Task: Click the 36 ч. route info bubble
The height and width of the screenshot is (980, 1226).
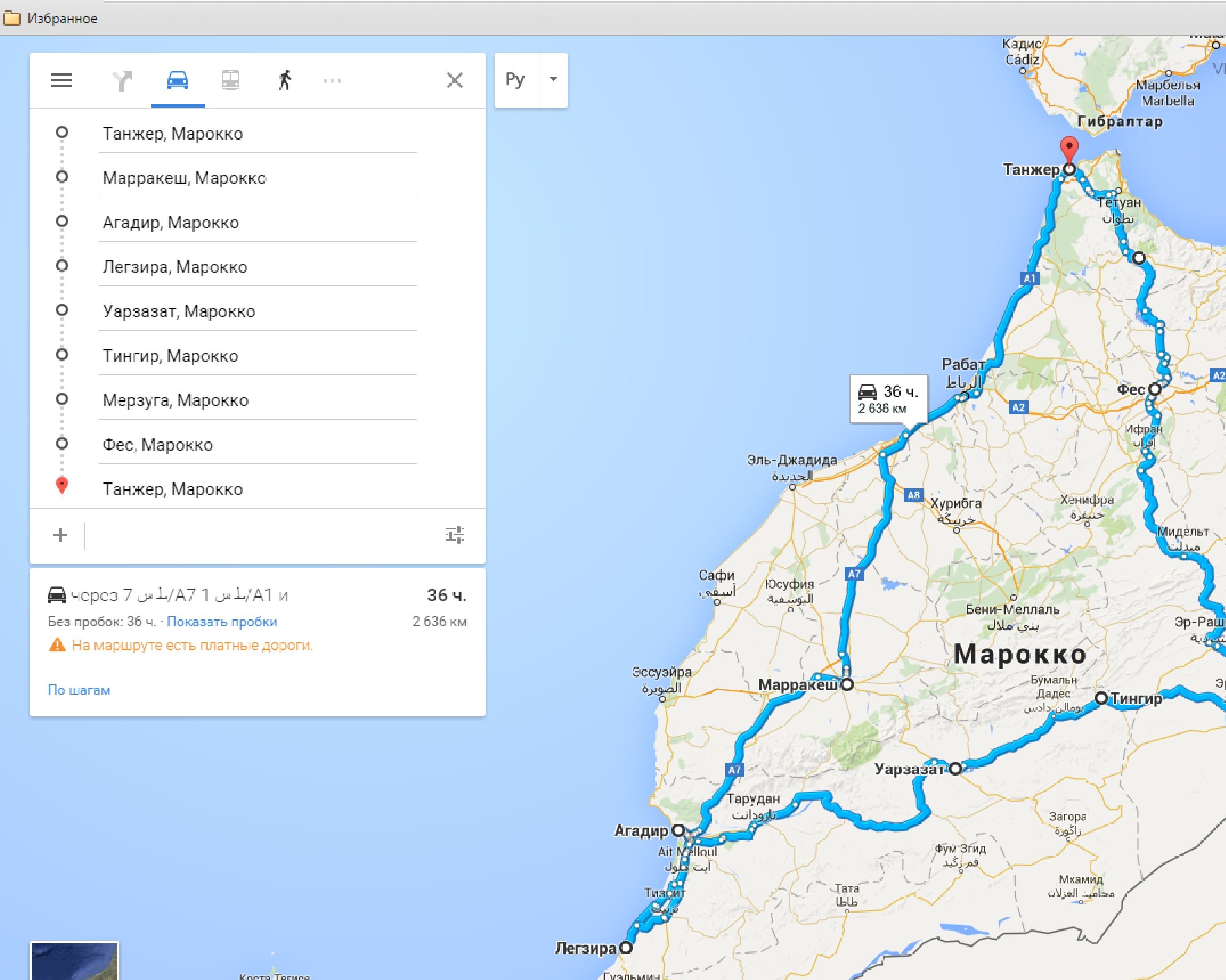Action: (x=888, y=399)
